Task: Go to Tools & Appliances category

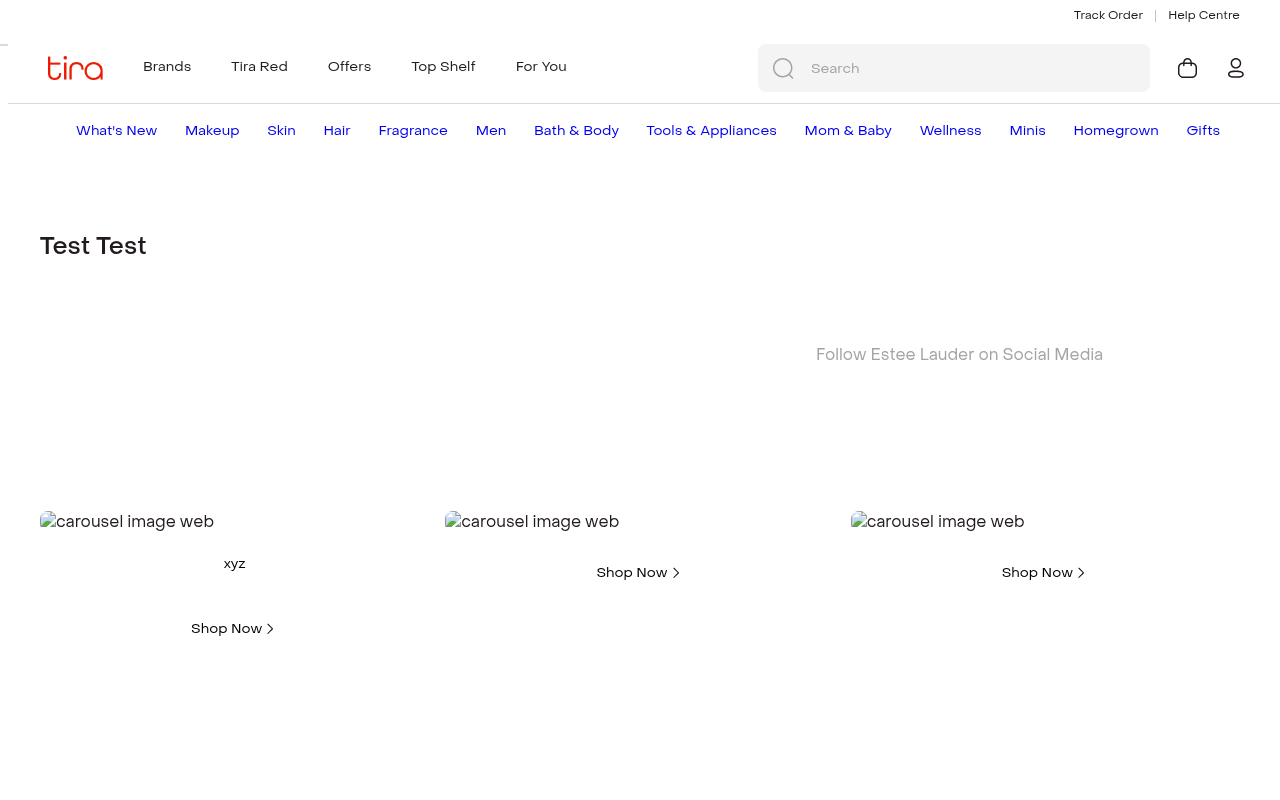Action: tap(711, 131)
